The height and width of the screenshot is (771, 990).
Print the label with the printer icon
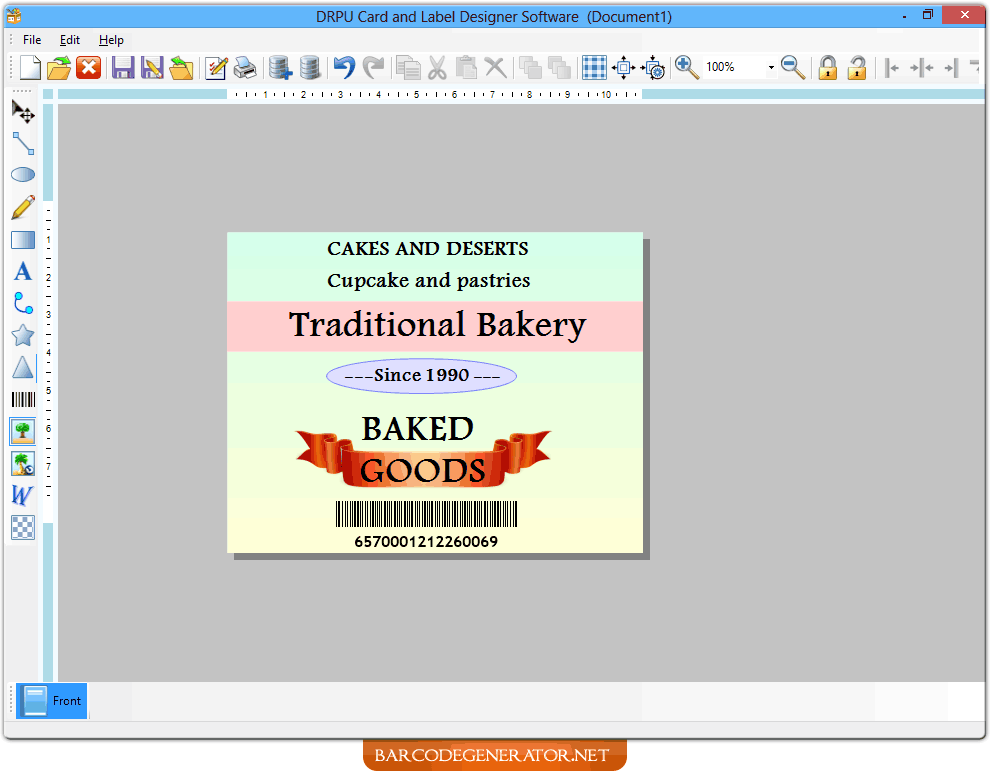coord(245,68)
